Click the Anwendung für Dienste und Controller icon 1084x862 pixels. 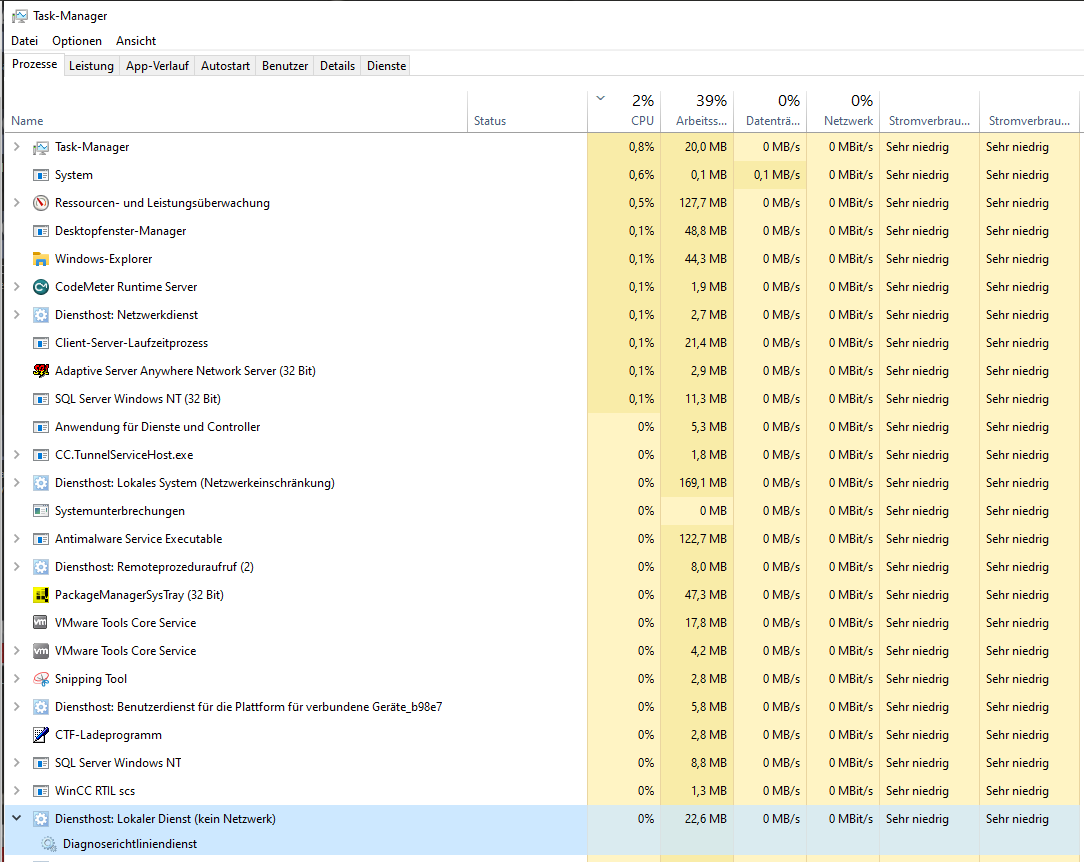point(41,427)
